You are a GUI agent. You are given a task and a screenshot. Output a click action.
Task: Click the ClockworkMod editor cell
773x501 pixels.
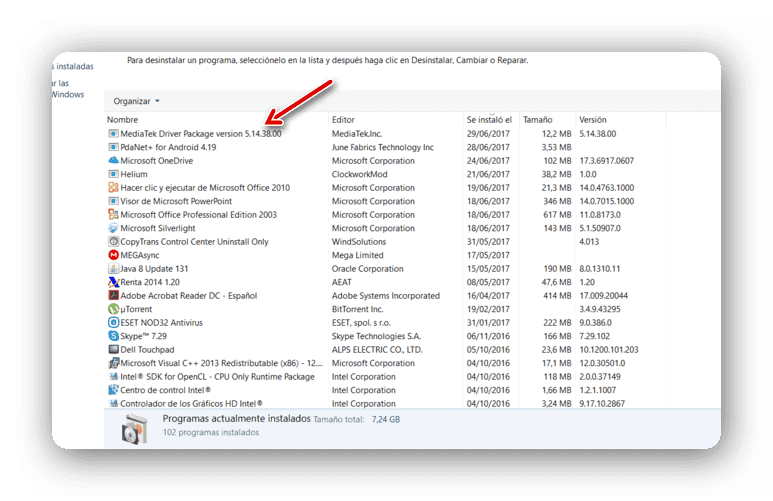pos(359,174)
